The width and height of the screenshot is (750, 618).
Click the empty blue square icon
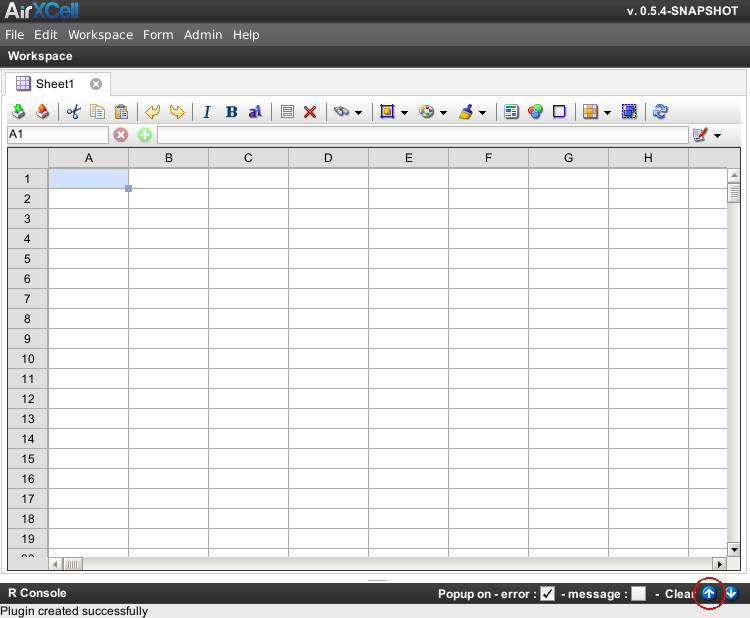tap(559, 112)
